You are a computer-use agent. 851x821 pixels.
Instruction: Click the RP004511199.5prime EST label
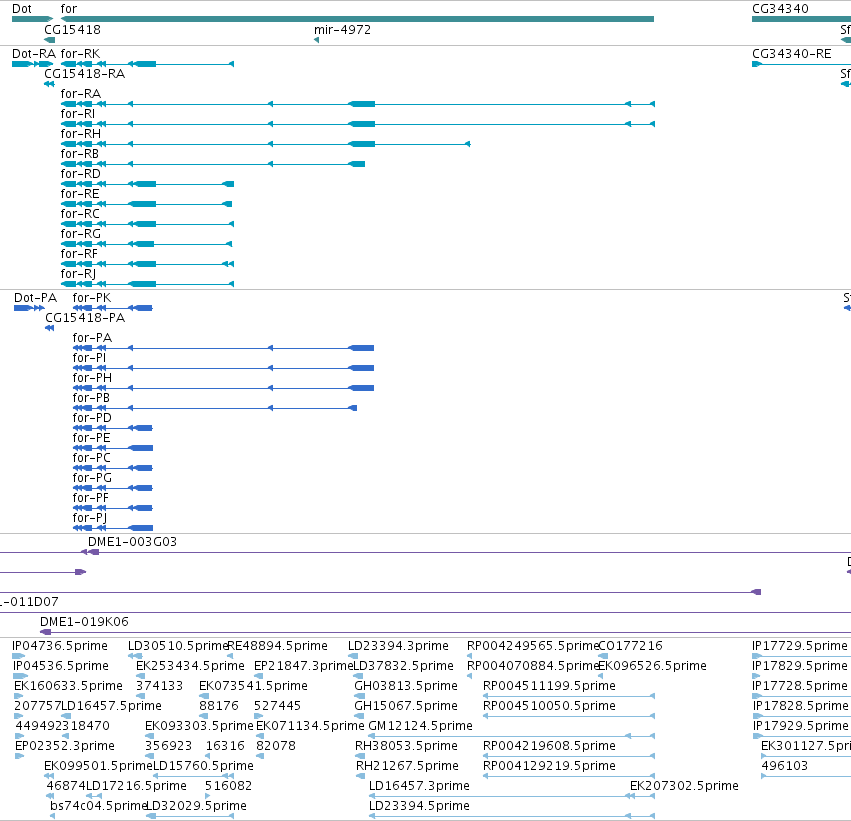(549, 686)
